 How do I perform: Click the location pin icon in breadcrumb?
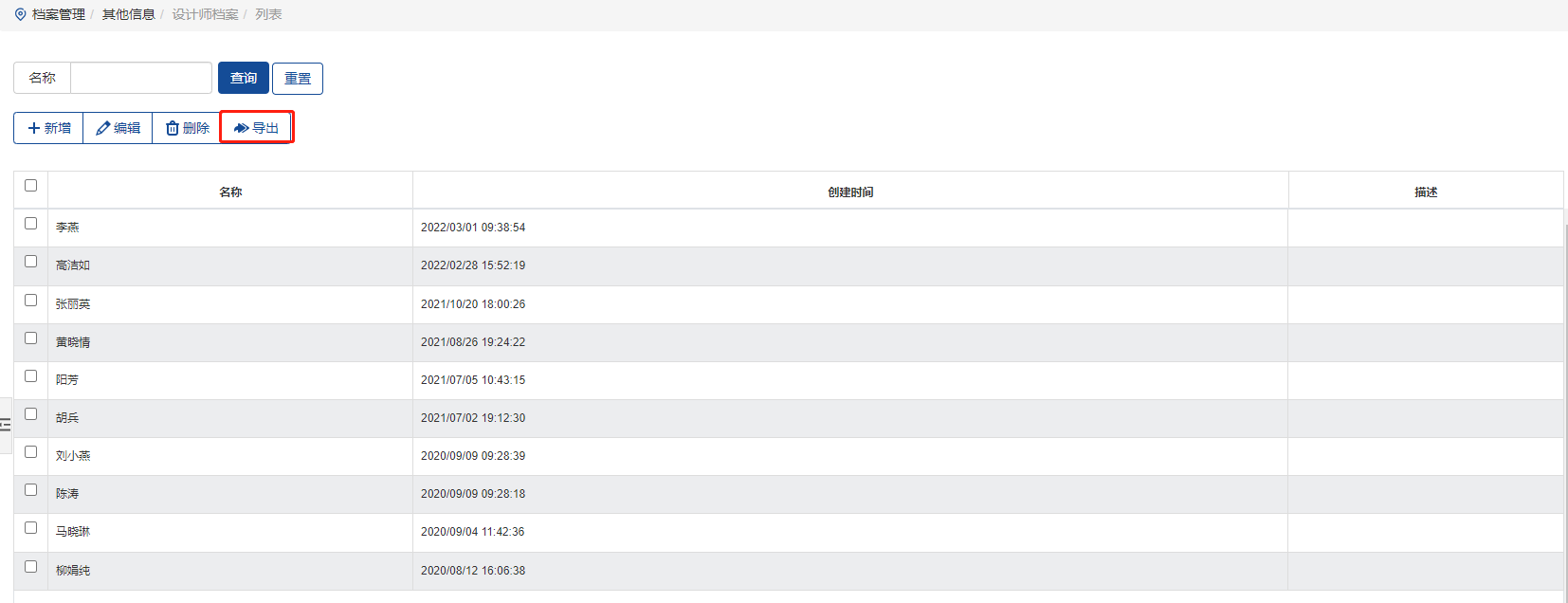pyautogui.click(x=21, y=14)
